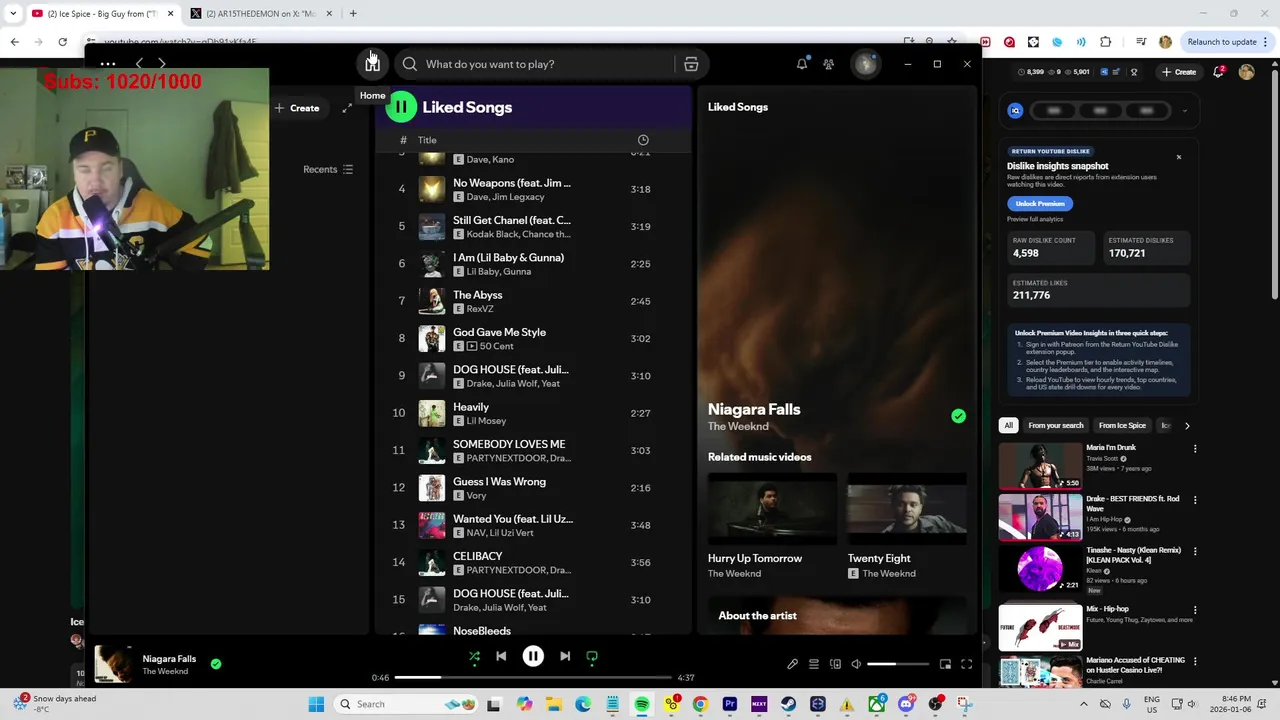The image size is (1280, 720).
Task: Open a new Chrome tab
Action: (353, 14)
